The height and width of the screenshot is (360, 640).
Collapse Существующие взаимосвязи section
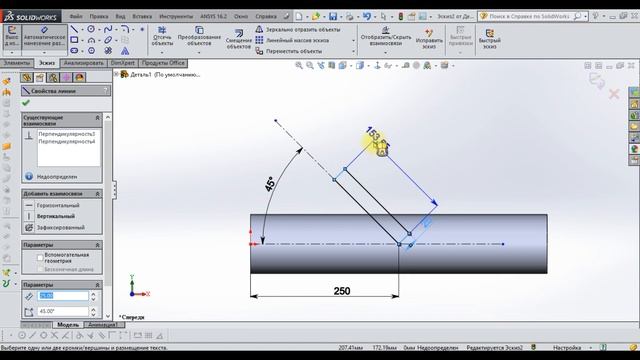pos(98,118)
